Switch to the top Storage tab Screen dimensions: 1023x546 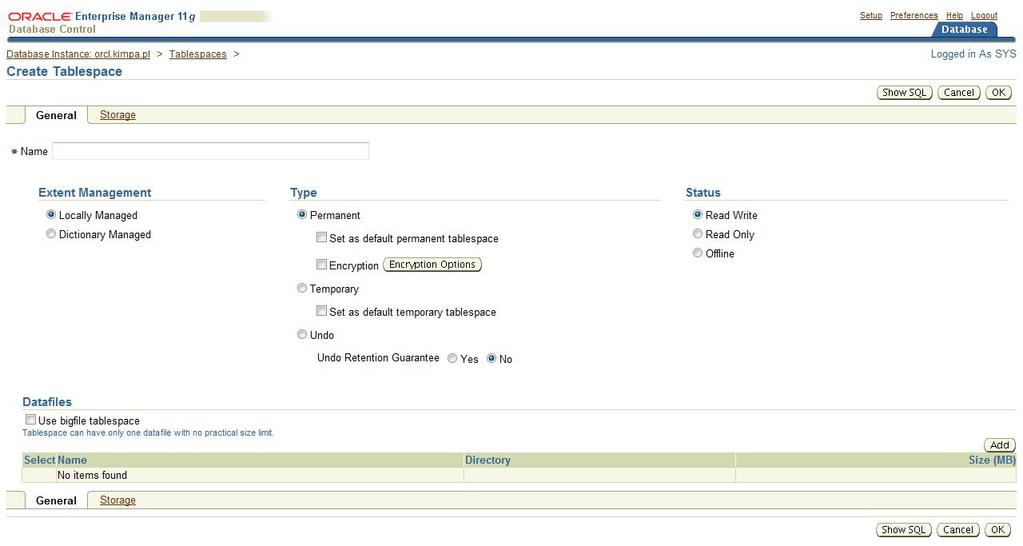[117, 115]
